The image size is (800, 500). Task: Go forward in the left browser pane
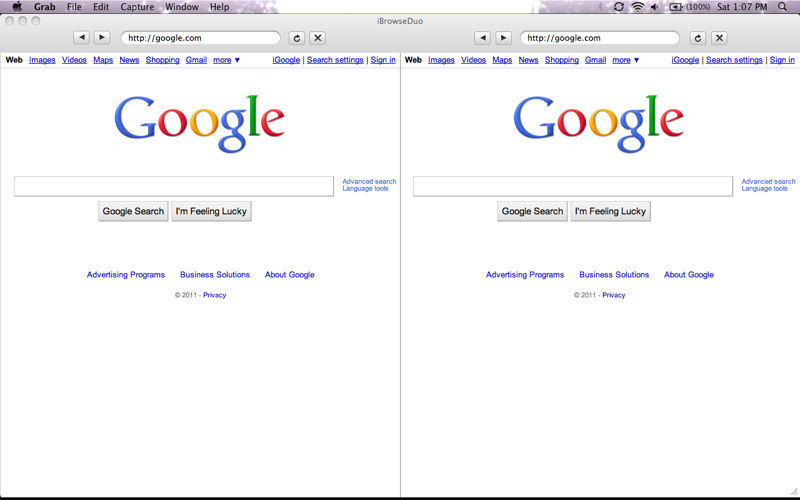point(102,37)
